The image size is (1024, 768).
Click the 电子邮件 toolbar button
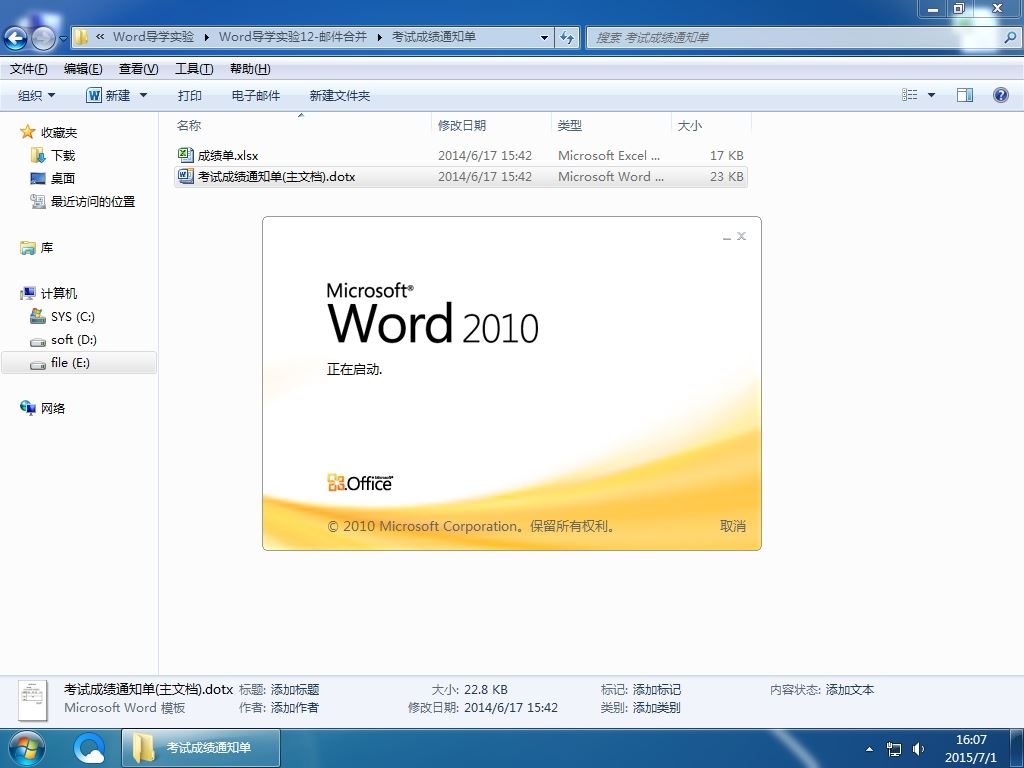[255, 95]
